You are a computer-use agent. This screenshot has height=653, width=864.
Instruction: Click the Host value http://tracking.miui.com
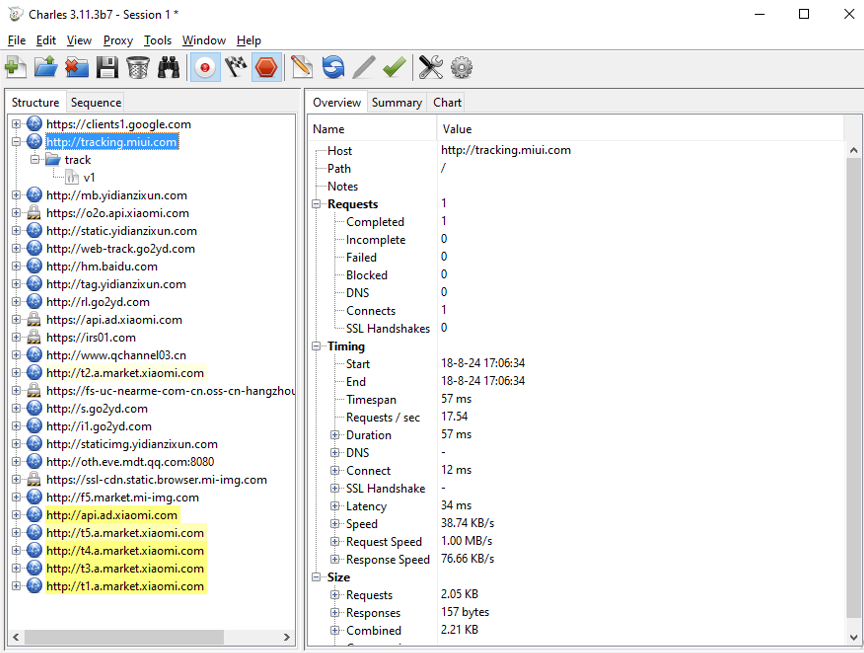506,150
